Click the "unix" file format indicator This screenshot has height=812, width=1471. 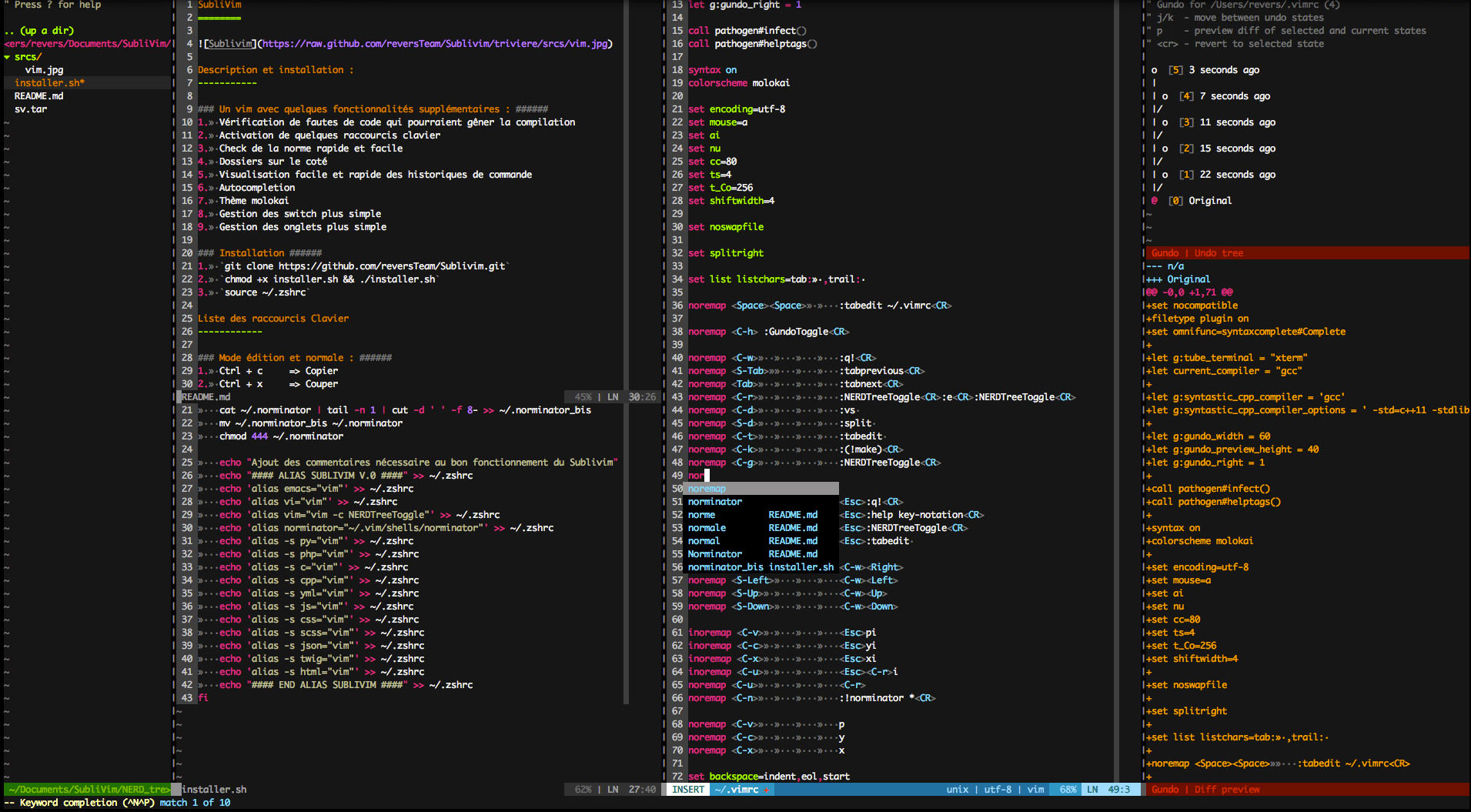[957, 790]
